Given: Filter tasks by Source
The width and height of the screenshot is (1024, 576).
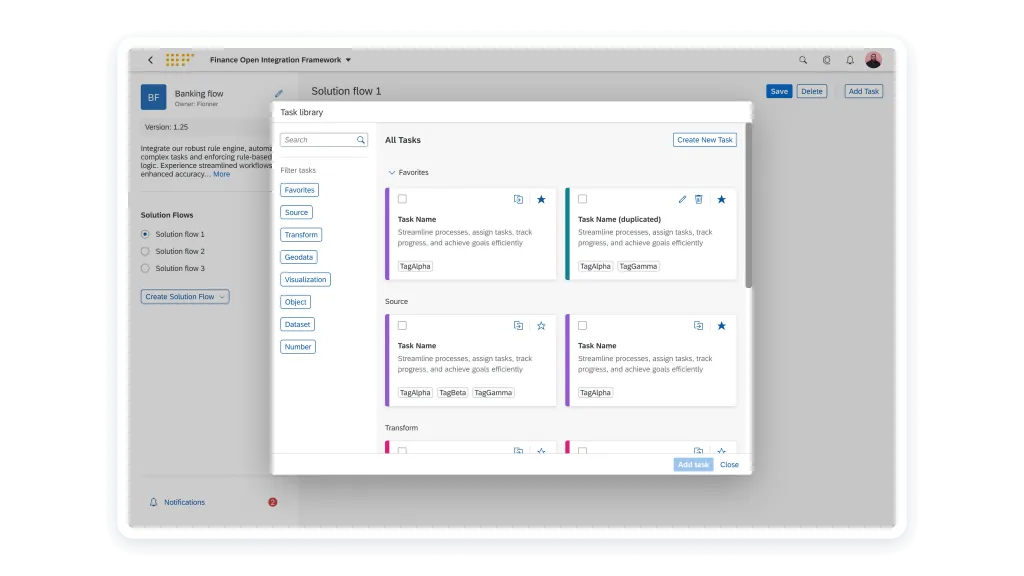Looking at the screenshot, I should (x=296, y=212).
